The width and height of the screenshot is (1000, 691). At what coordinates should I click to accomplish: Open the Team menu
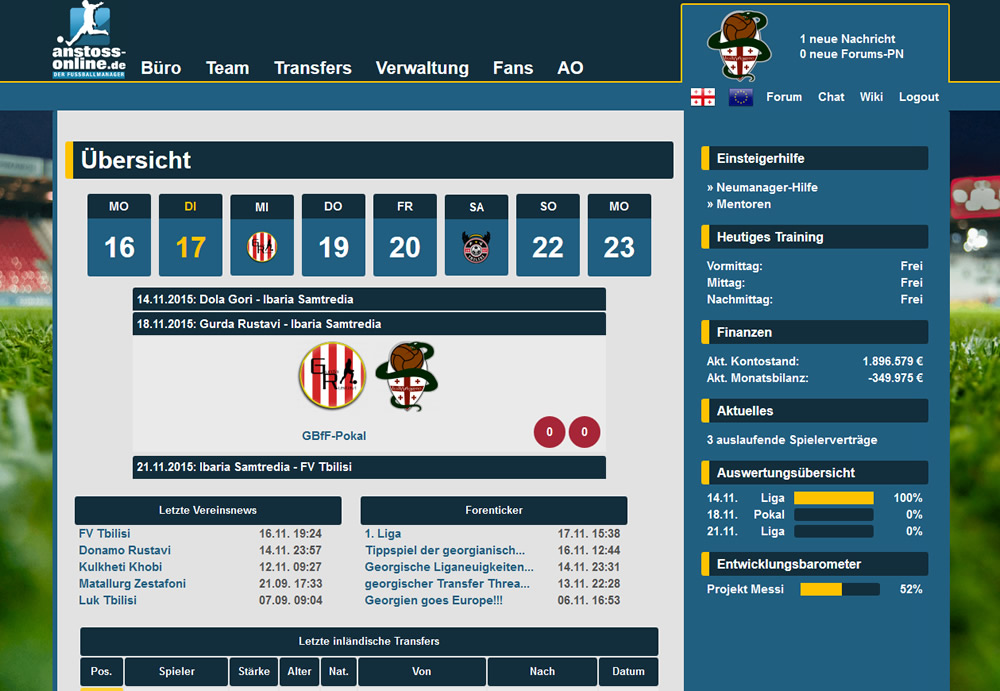(227, 68)
